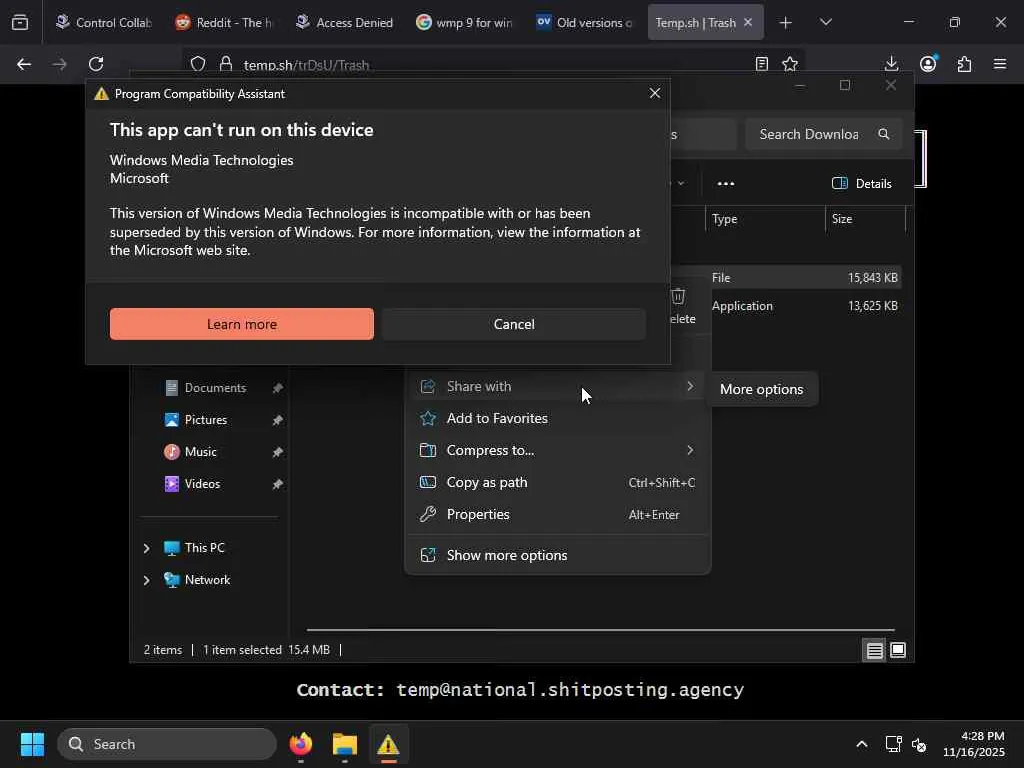Choose Add to Favorites
This screenshot has height=768, width=1024.
(557, 419)
